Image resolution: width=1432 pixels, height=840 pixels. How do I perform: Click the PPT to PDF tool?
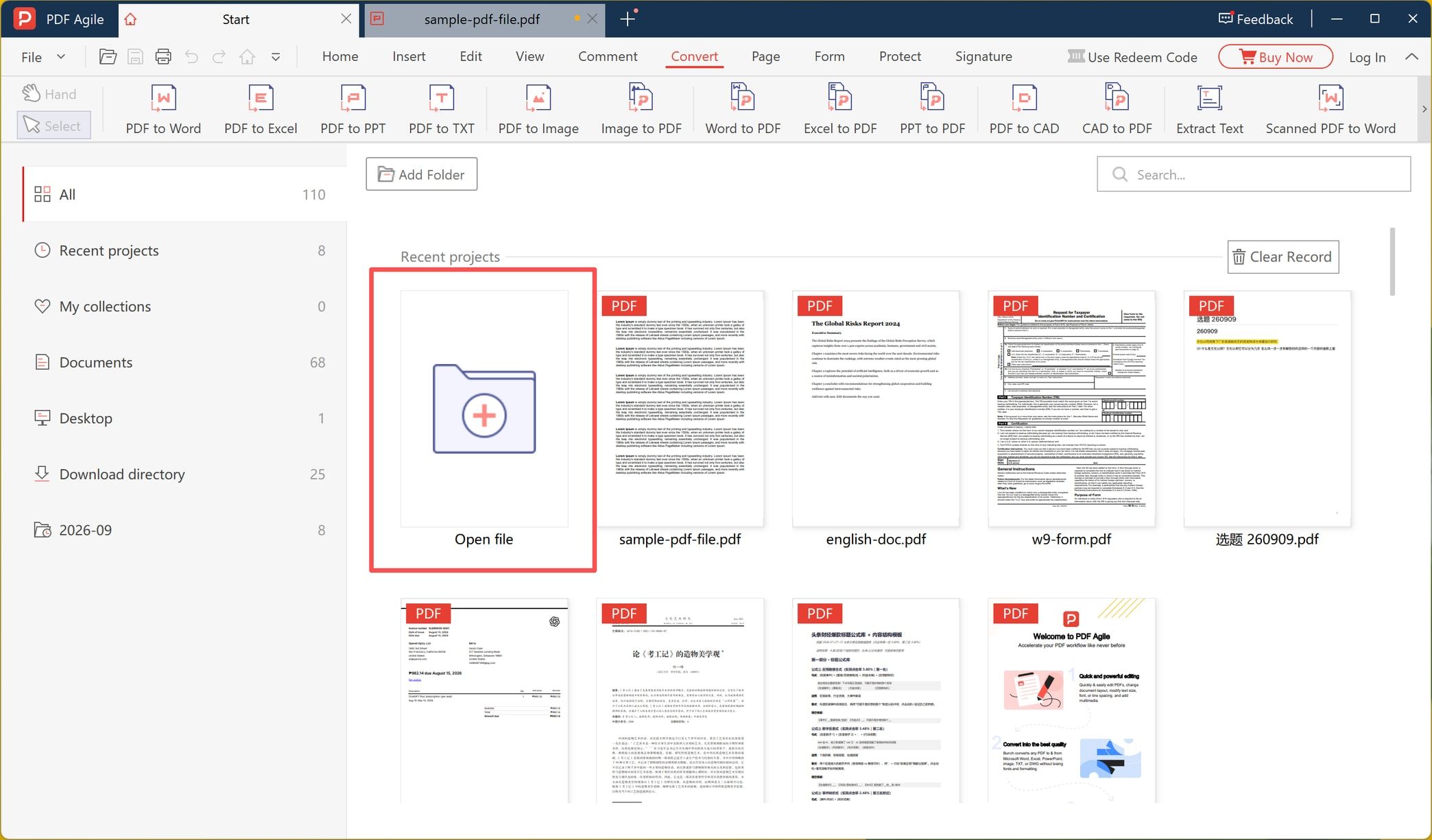tap(932, 110)
